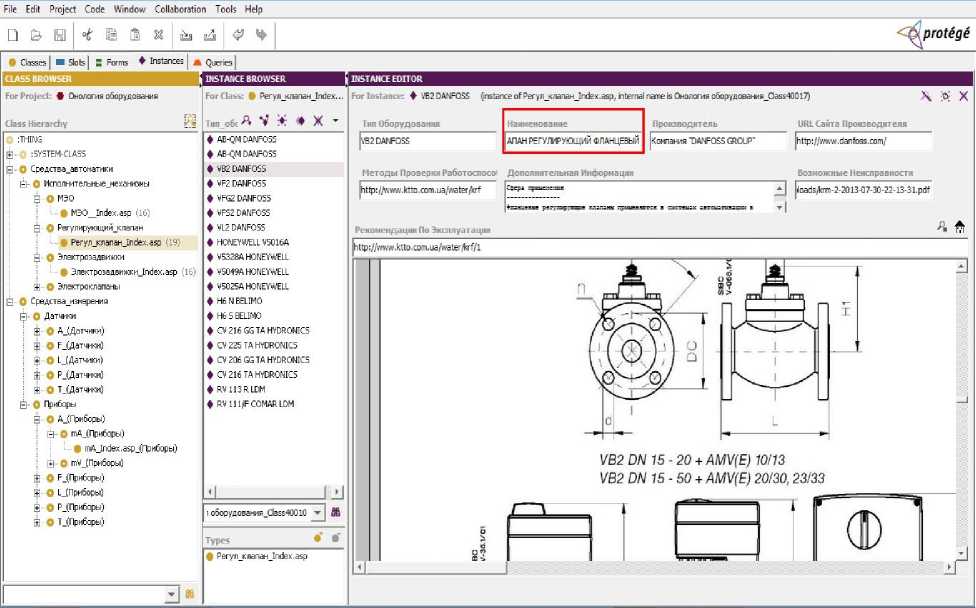
Task: Click the New Project toolbar icon
Action: tap(13, 35)
